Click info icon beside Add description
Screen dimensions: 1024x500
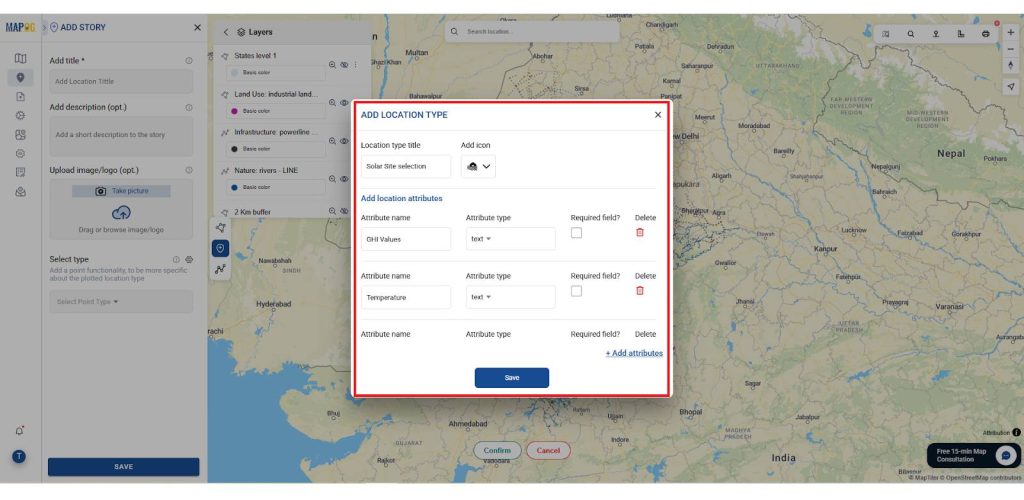(x=189, y=107)
